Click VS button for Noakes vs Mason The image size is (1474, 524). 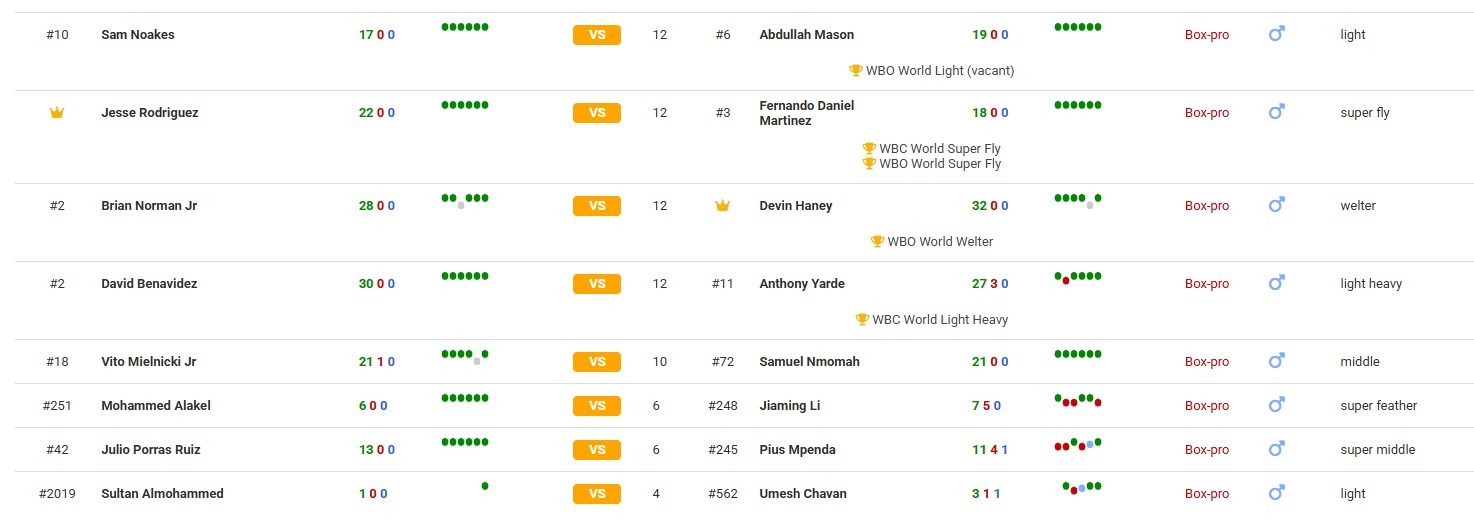click(x=597, y=35)
